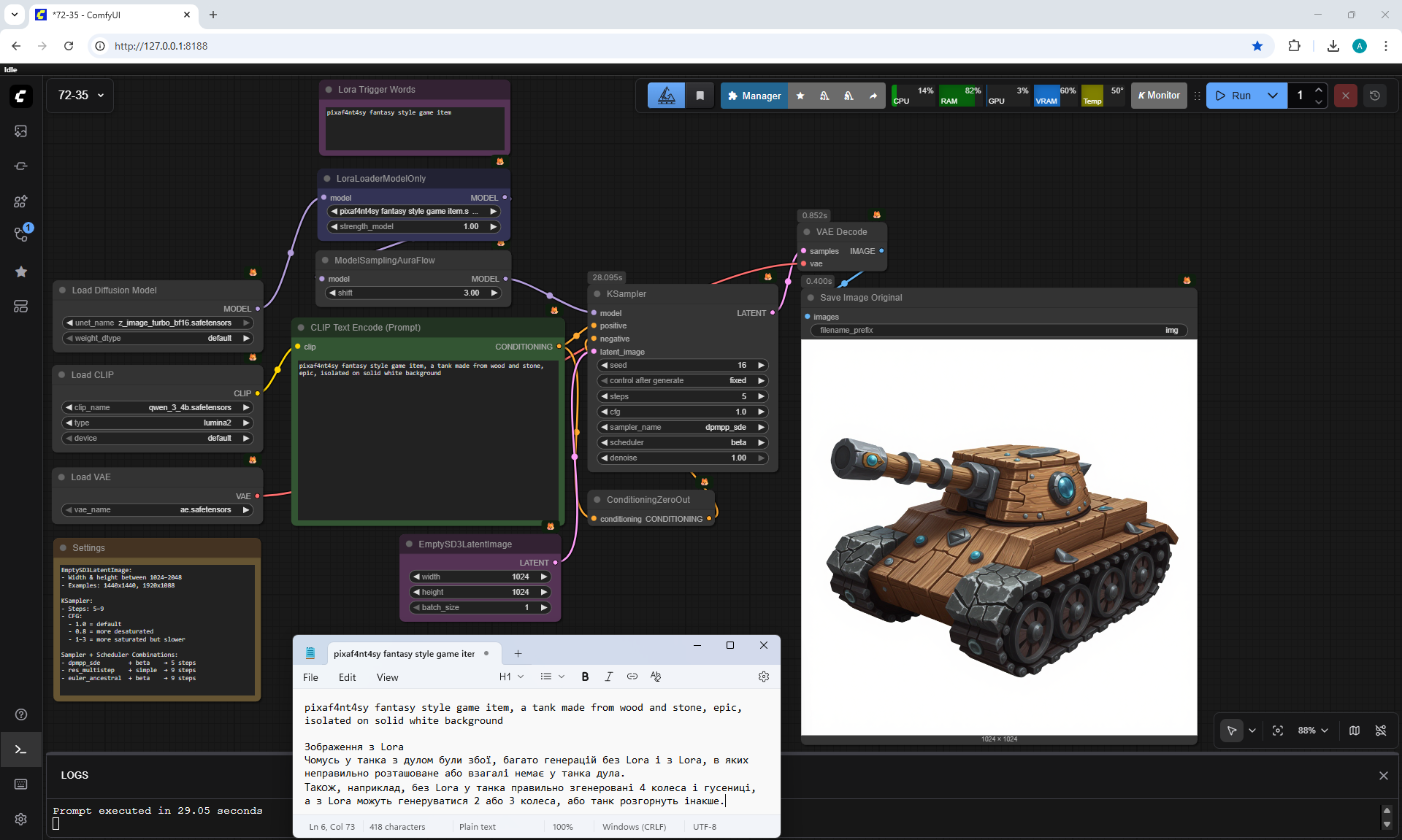
Task: Click the red cancel execution icon
Action: 1345,96
